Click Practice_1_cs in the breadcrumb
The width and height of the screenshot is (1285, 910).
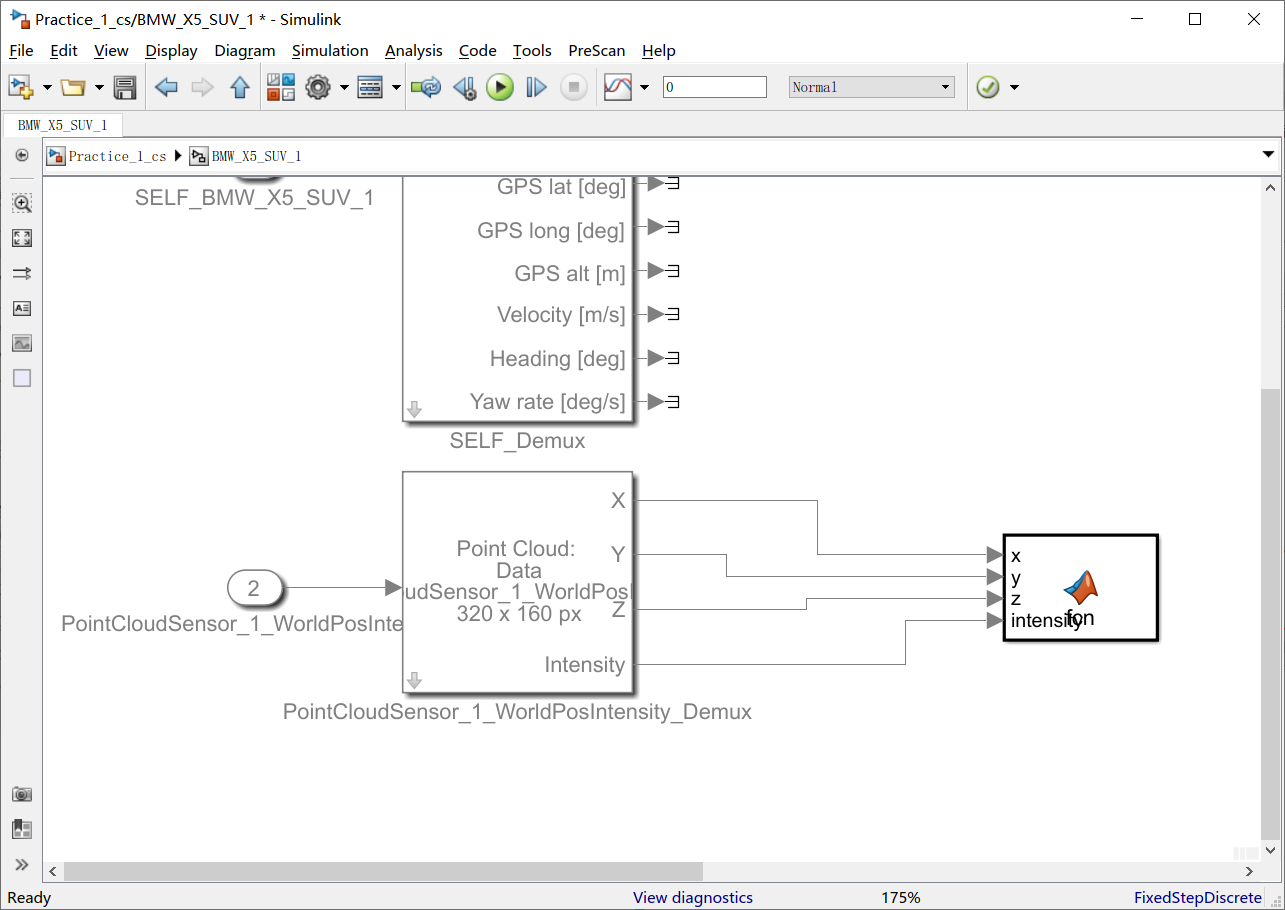(117, 156)
